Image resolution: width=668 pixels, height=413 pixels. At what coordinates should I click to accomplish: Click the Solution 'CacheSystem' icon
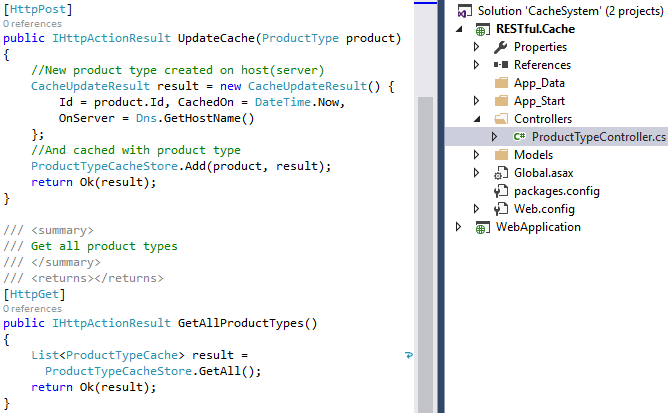click(x=464, y=11)
